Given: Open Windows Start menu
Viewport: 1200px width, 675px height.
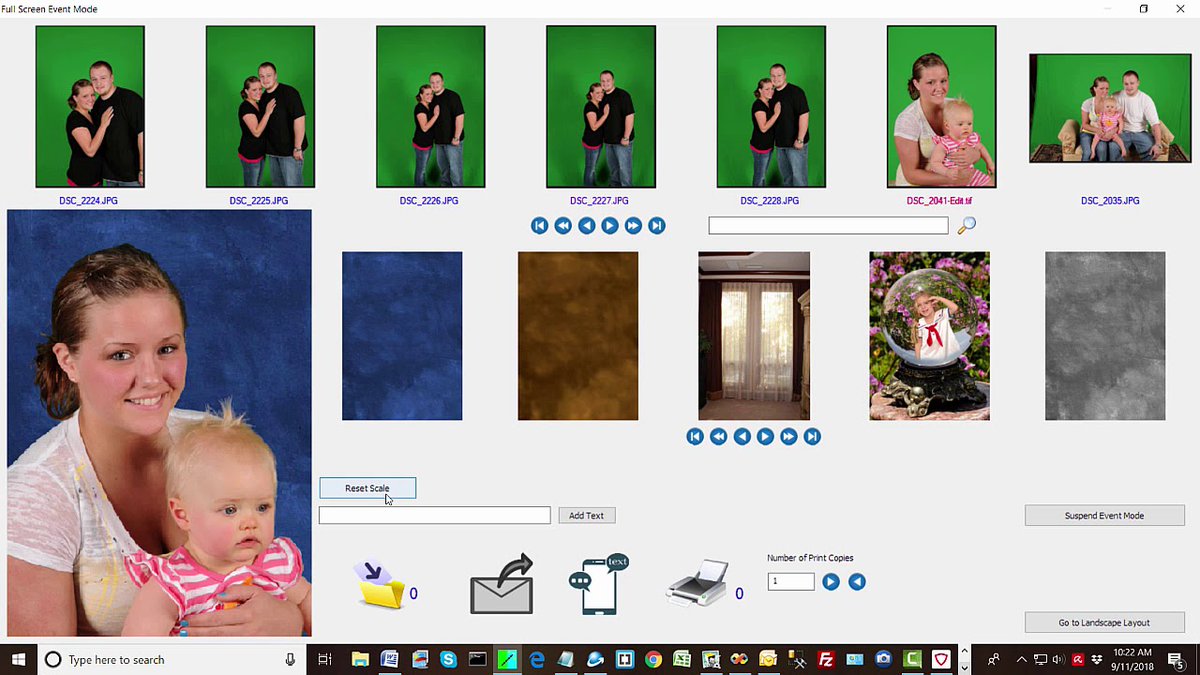Looking at the screenshot, I should (18, 659).
